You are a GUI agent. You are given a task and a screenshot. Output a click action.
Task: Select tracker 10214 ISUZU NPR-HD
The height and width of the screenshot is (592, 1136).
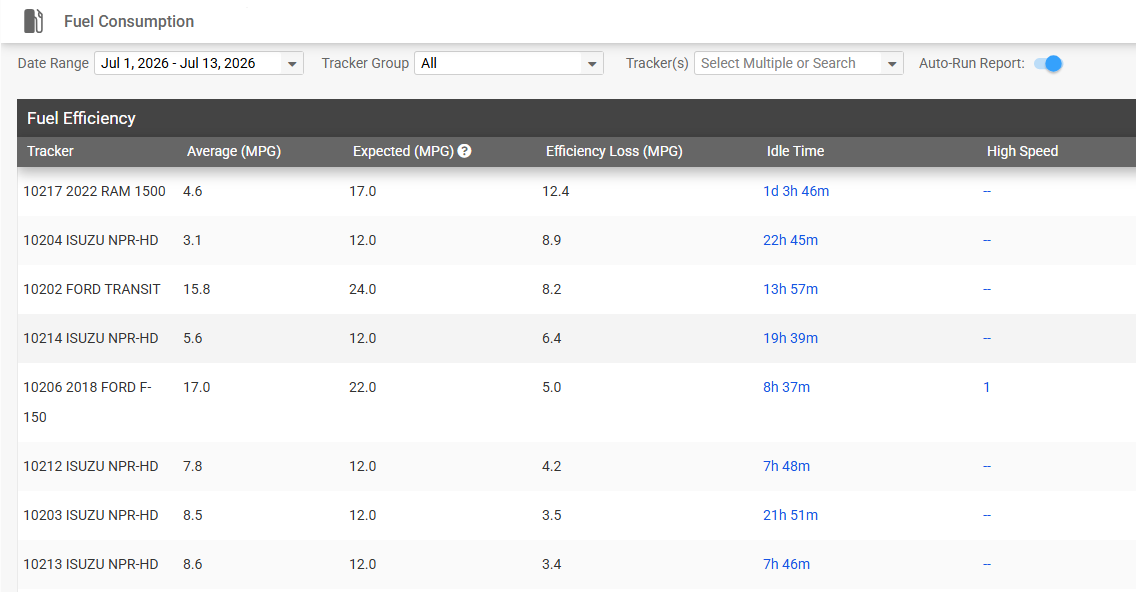91,338
